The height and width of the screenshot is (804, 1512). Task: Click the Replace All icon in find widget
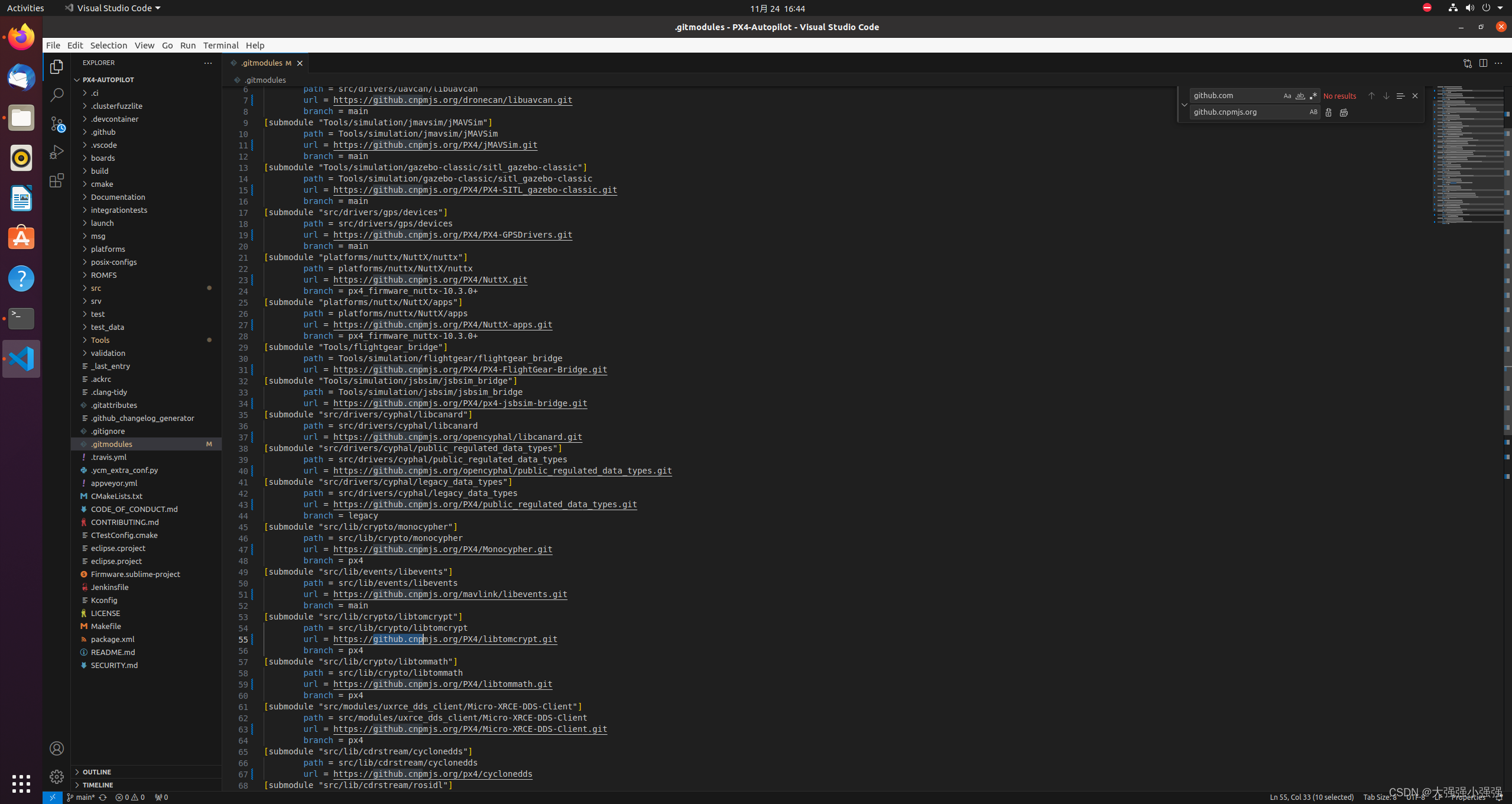coord(1344,112)
